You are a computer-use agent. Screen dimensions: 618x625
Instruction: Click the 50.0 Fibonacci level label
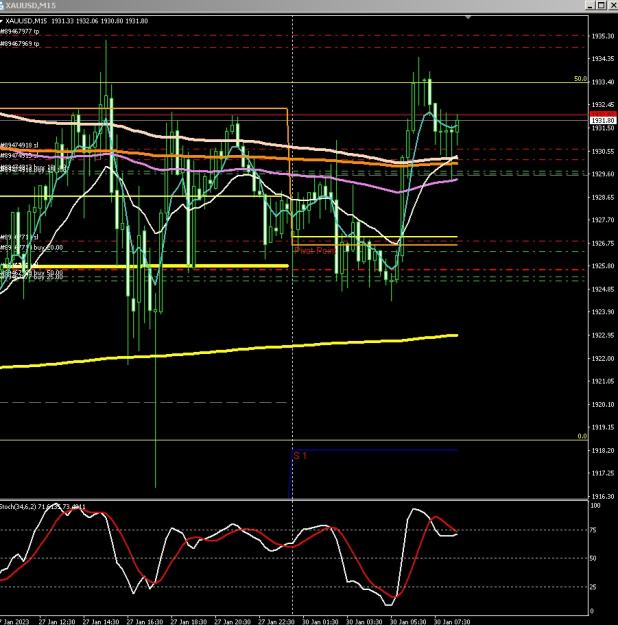(x=580, y=79)
